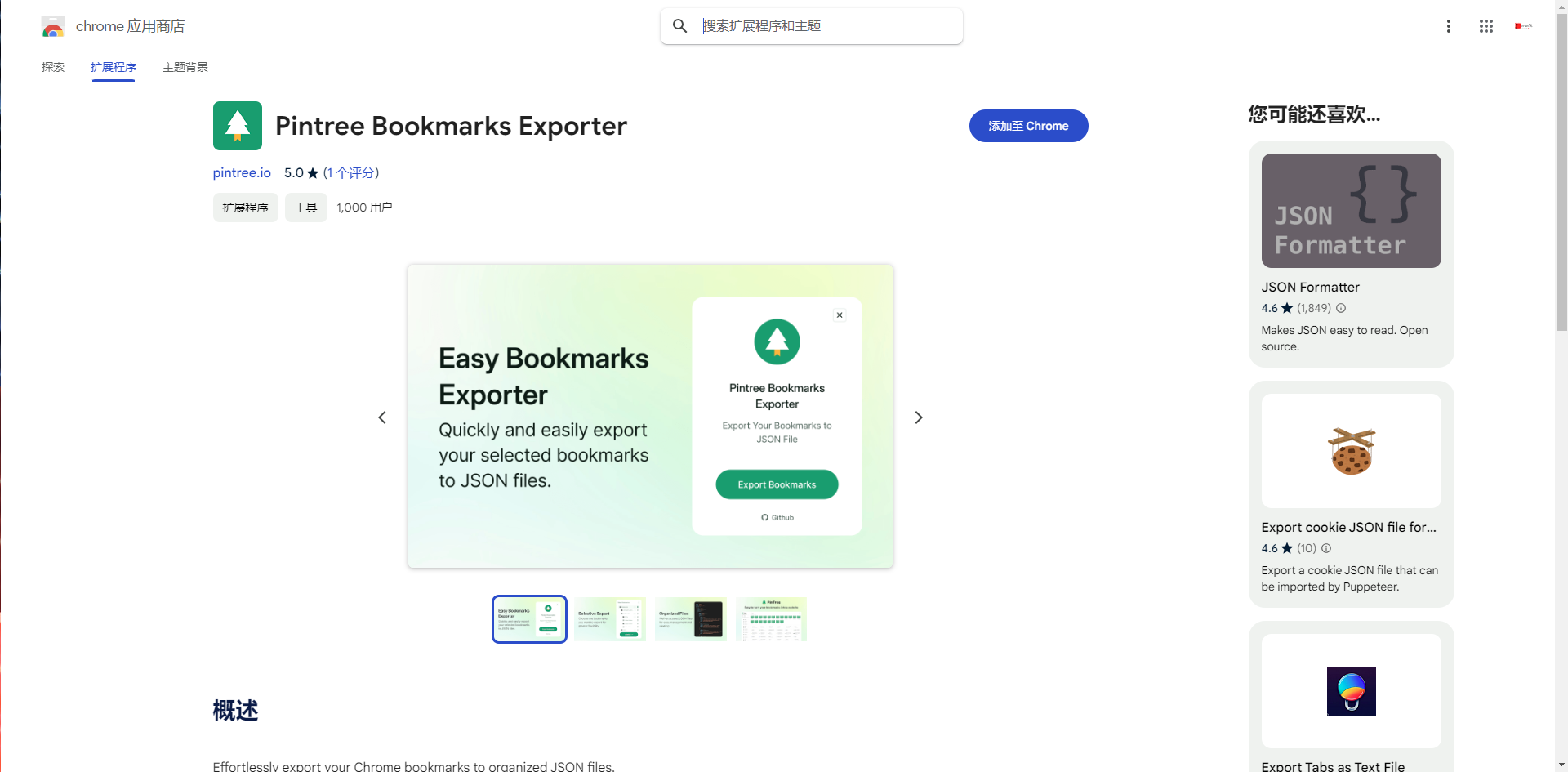Open the three-dot more options menu

point(1448,26)
